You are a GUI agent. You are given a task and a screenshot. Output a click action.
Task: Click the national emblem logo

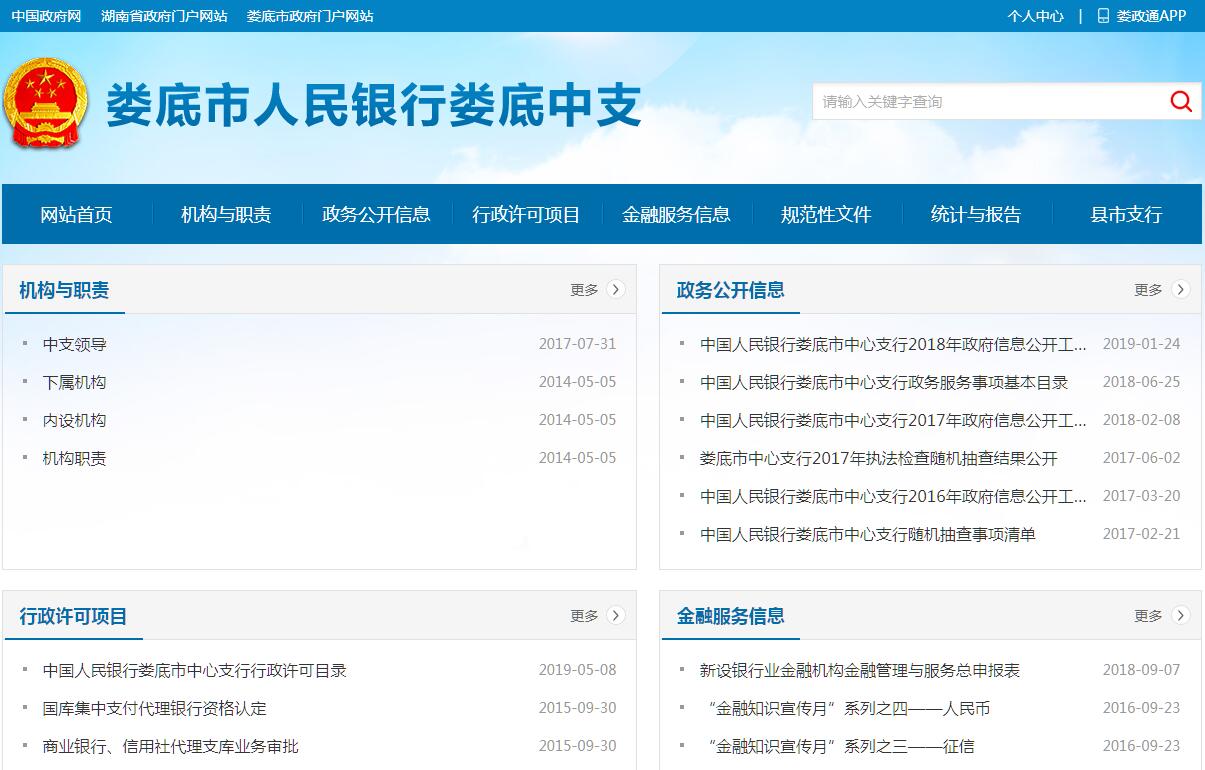(x=46, y=104)
